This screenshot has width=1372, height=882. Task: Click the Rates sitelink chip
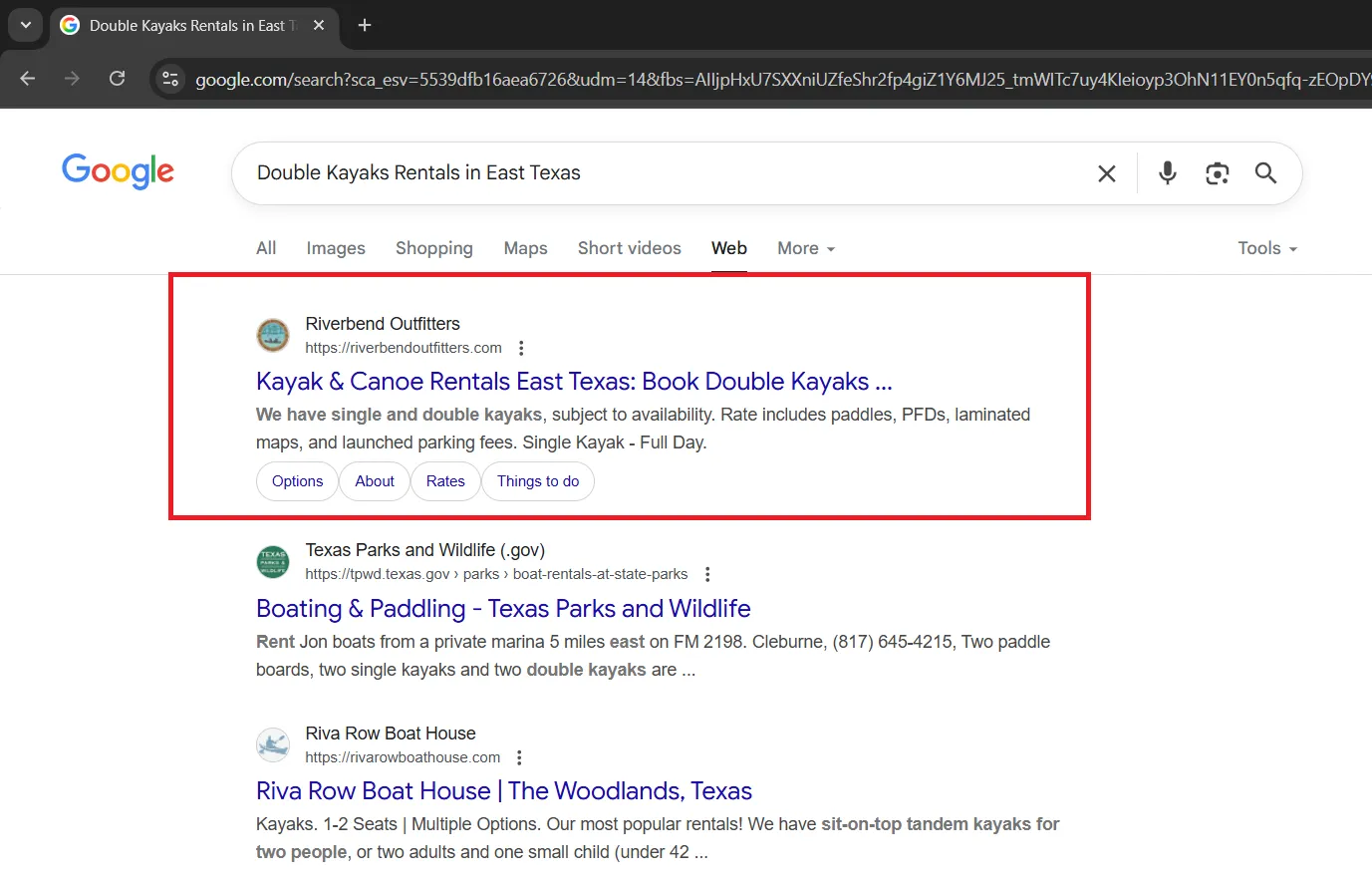445,481
